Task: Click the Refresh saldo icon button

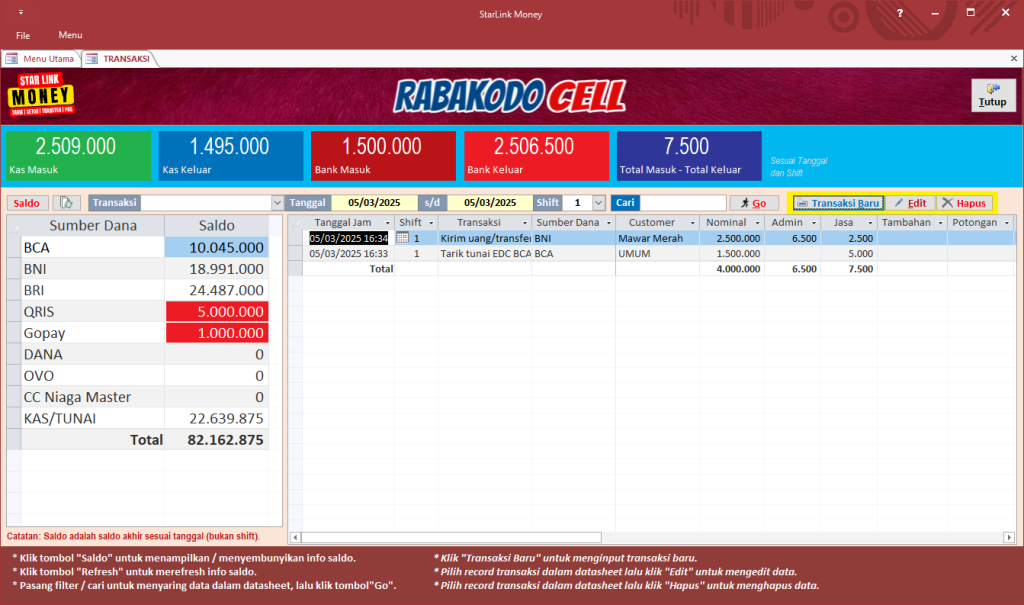Action: [67, 203]
